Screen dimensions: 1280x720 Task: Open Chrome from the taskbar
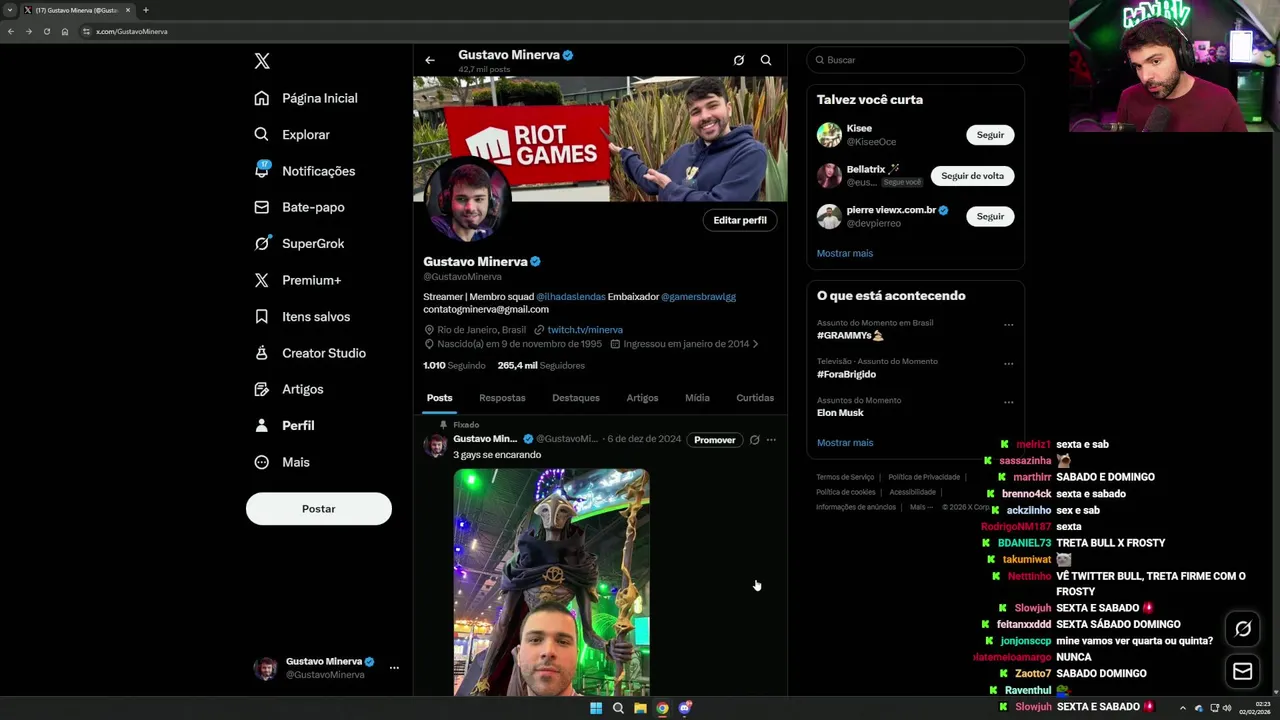662,708
